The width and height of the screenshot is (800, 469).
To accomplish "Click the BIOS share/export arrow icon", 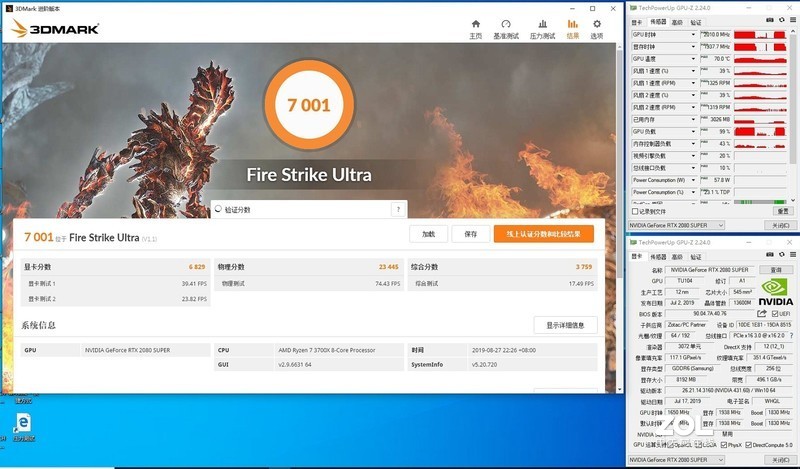I will [x=762, y=313].
